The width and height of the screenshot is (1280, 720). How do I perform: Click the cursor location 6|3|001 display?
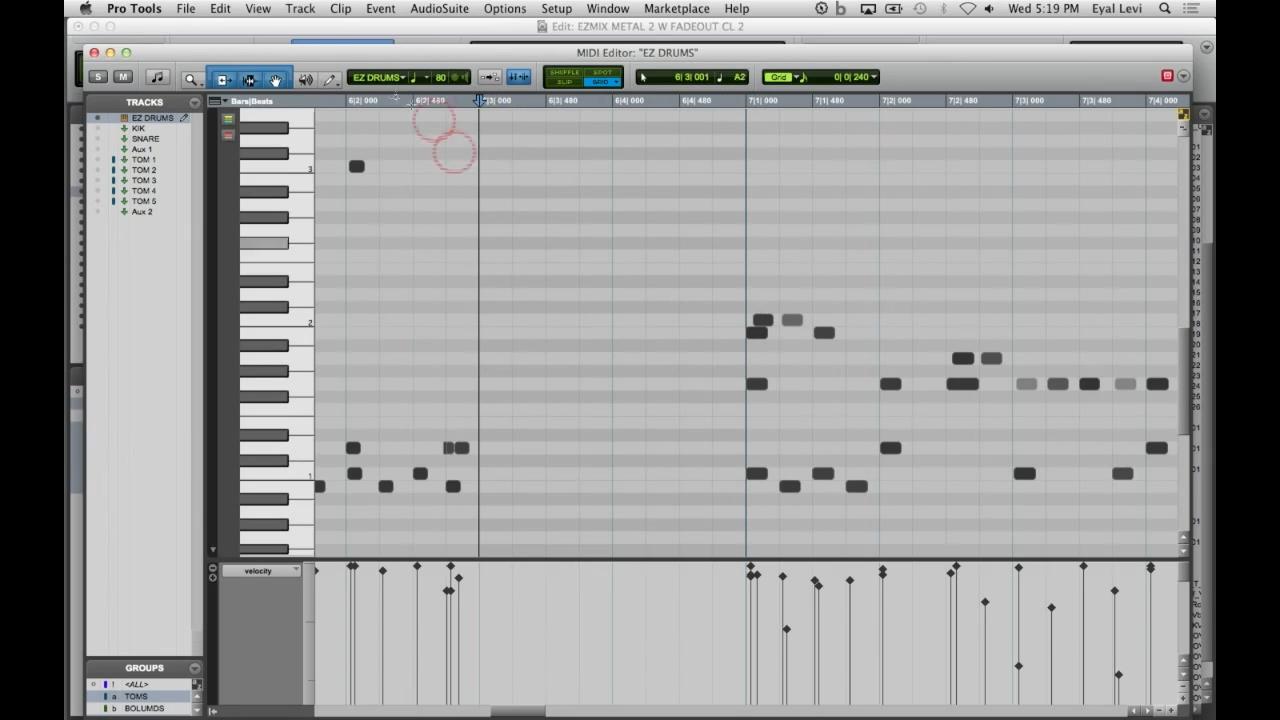point(691,77)
